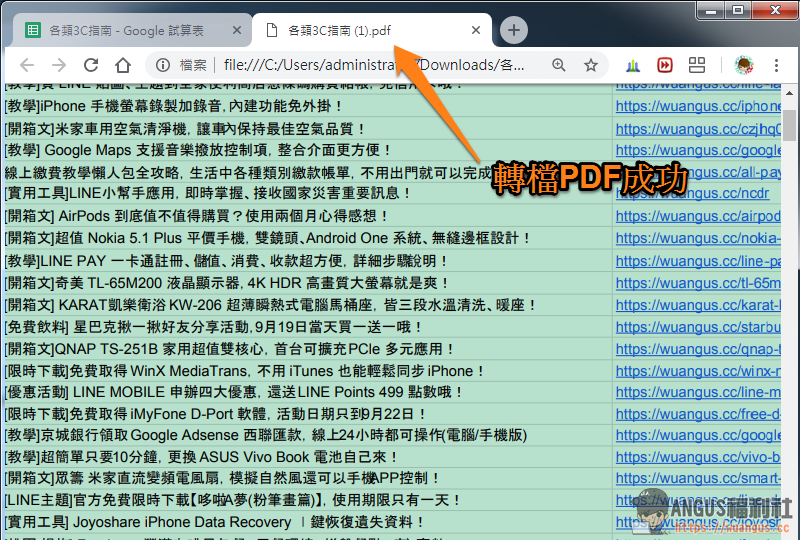Close the 各類3C指南 Google 試算表 tab

click(237, 30)
